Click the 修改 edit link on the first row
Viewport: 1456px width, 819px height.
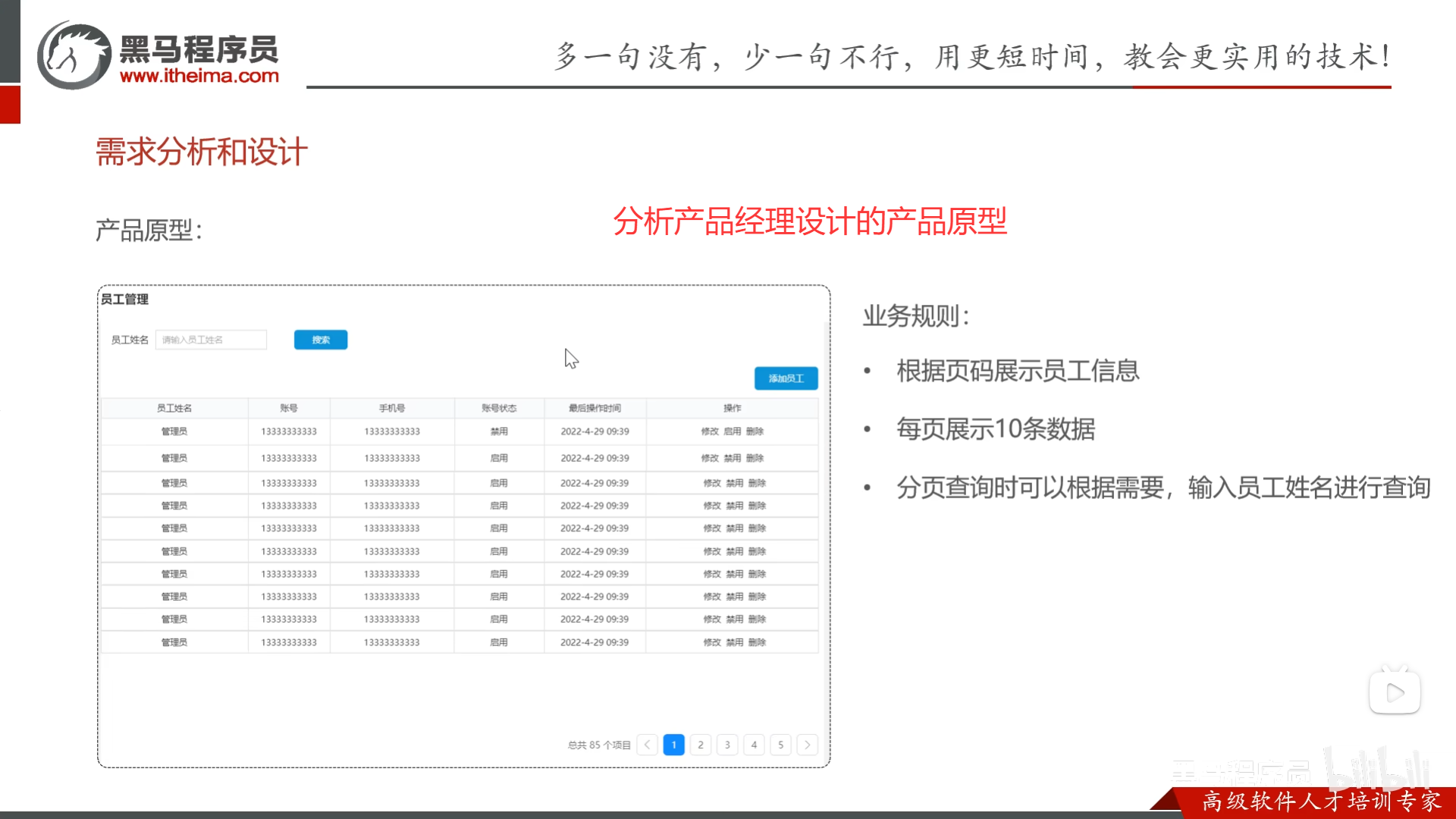[x=711, y=431]
